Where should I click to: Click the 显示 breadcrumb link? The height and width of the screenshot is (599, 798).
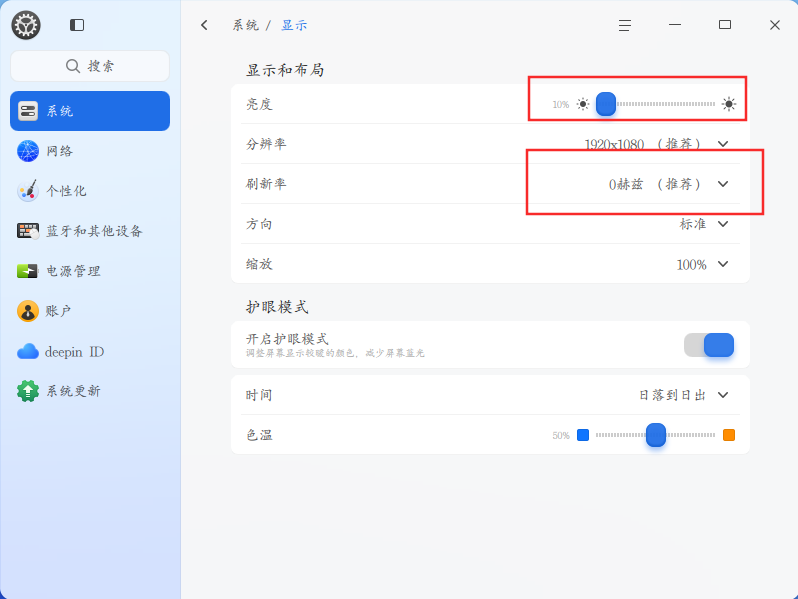tap(294, 25)
